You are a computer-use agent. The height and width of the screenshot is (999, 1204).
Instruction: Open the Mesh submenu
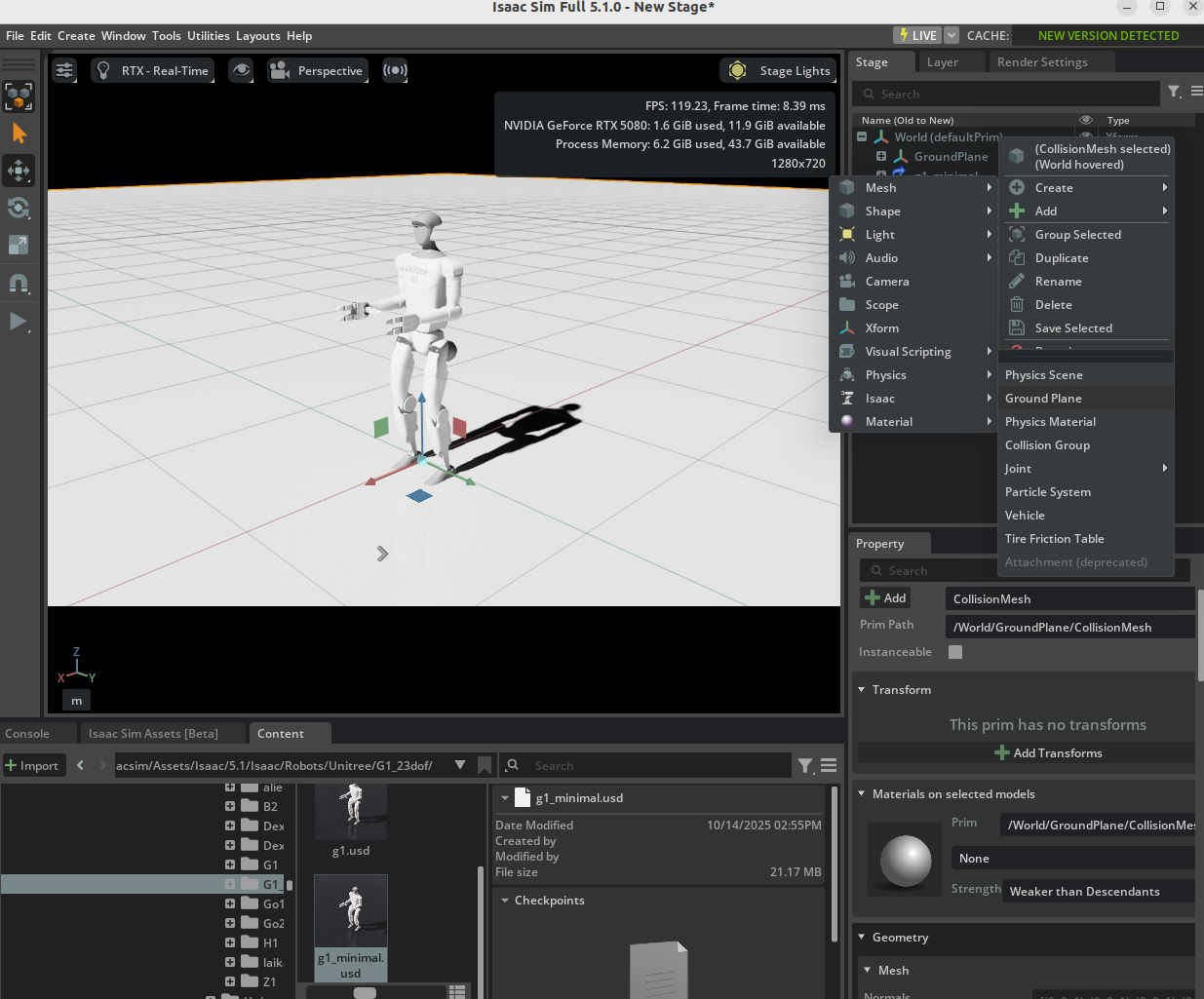pos(915,188)
